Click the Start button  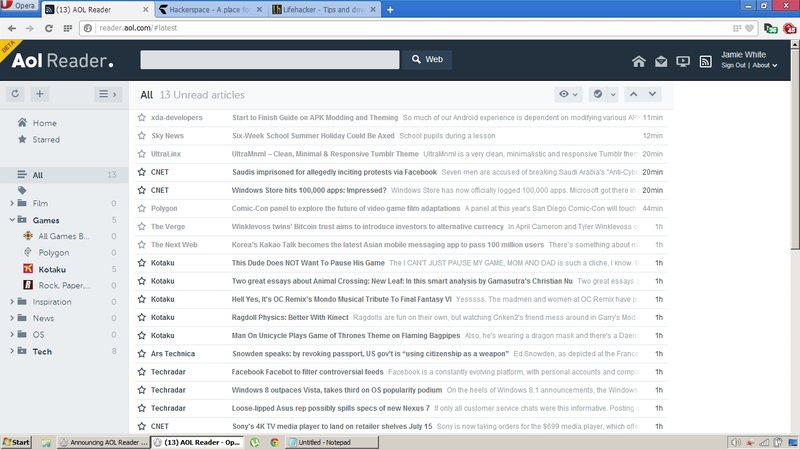pyautogui.click(x=16, y=442)
